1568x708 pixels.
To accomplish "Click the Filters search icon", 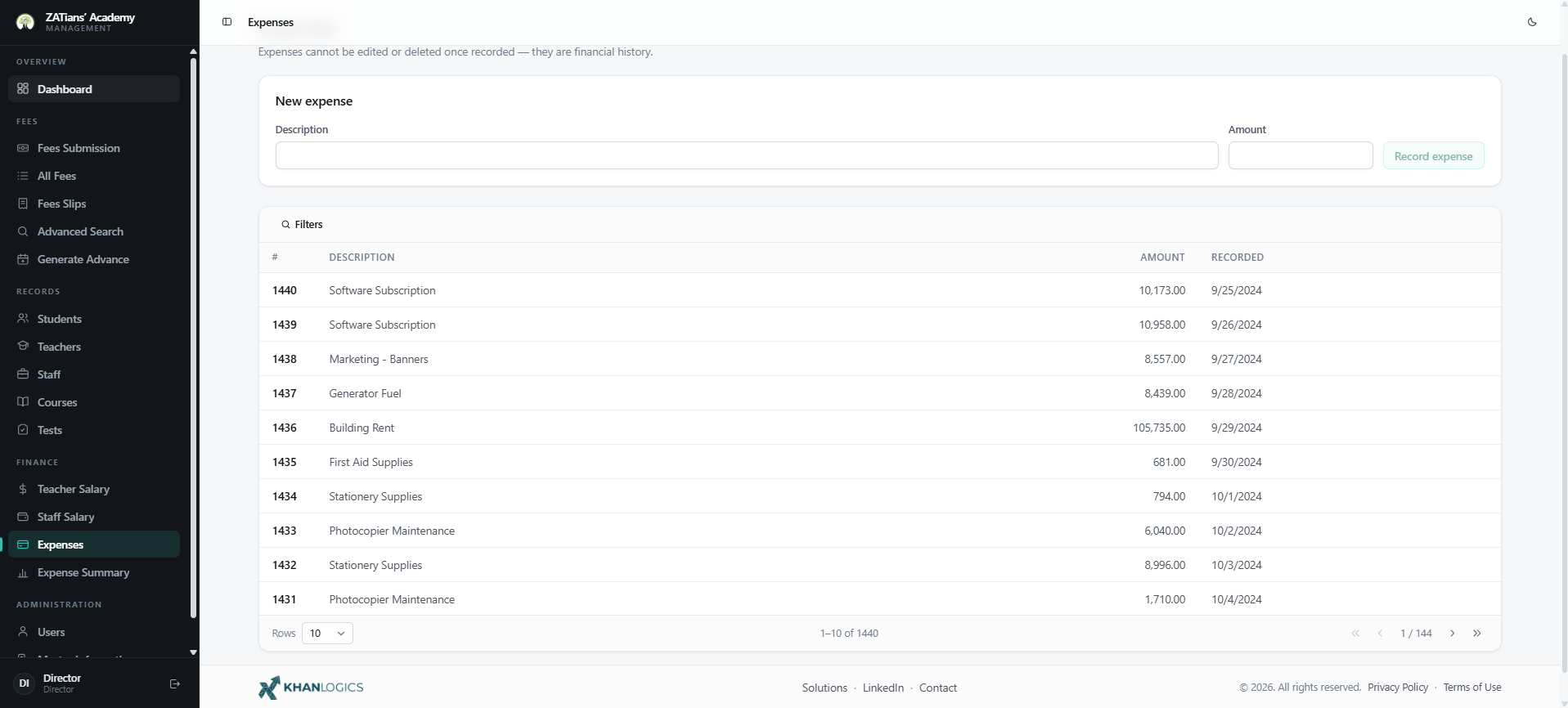I will 285,224.
